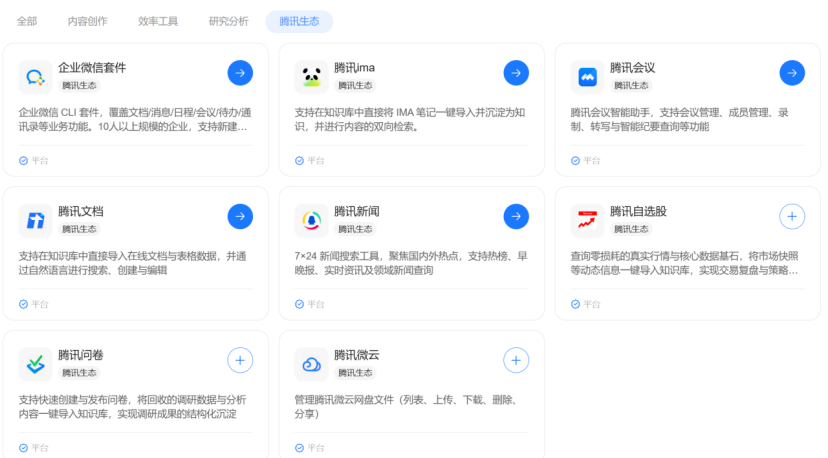Image resolution: width=828 pixels, height=458 pixels.
Task: Click the description starting 7×24 新闻搜索工具
Action: (x=411, y=263)
